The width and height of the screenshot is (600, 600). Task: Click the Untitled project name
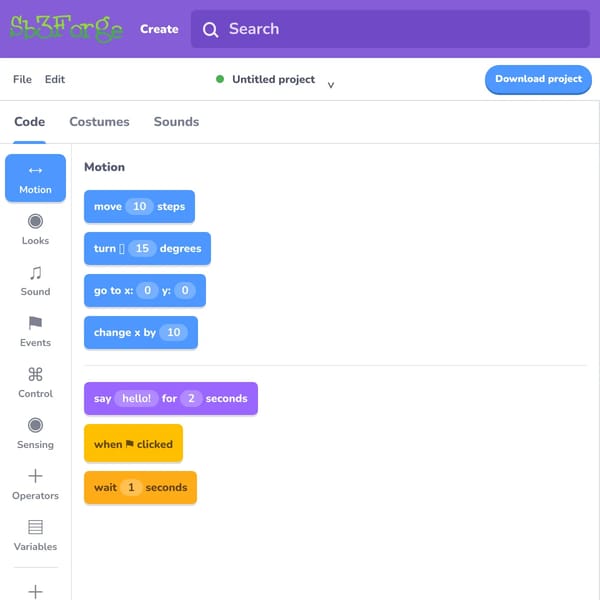pos(274,79)
